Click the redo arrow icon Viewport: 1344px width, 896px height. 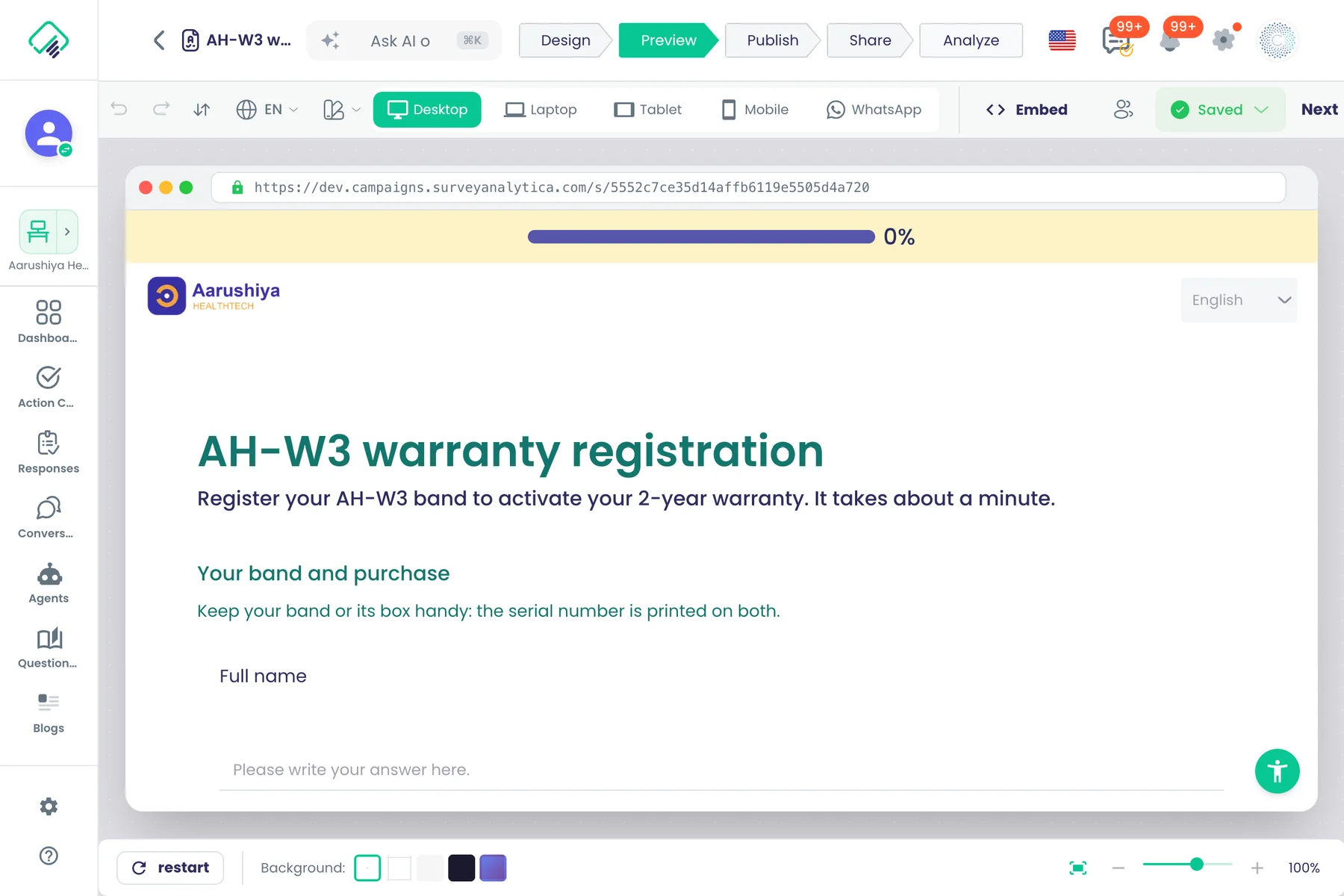coord(161,110)
